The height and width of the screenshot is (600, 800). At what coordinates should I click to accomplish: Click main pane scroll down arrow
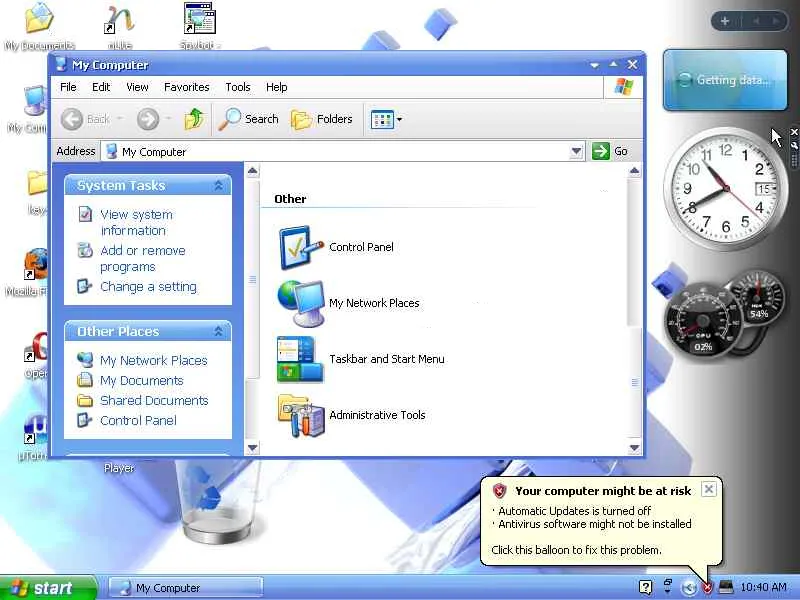coord(634,448)
